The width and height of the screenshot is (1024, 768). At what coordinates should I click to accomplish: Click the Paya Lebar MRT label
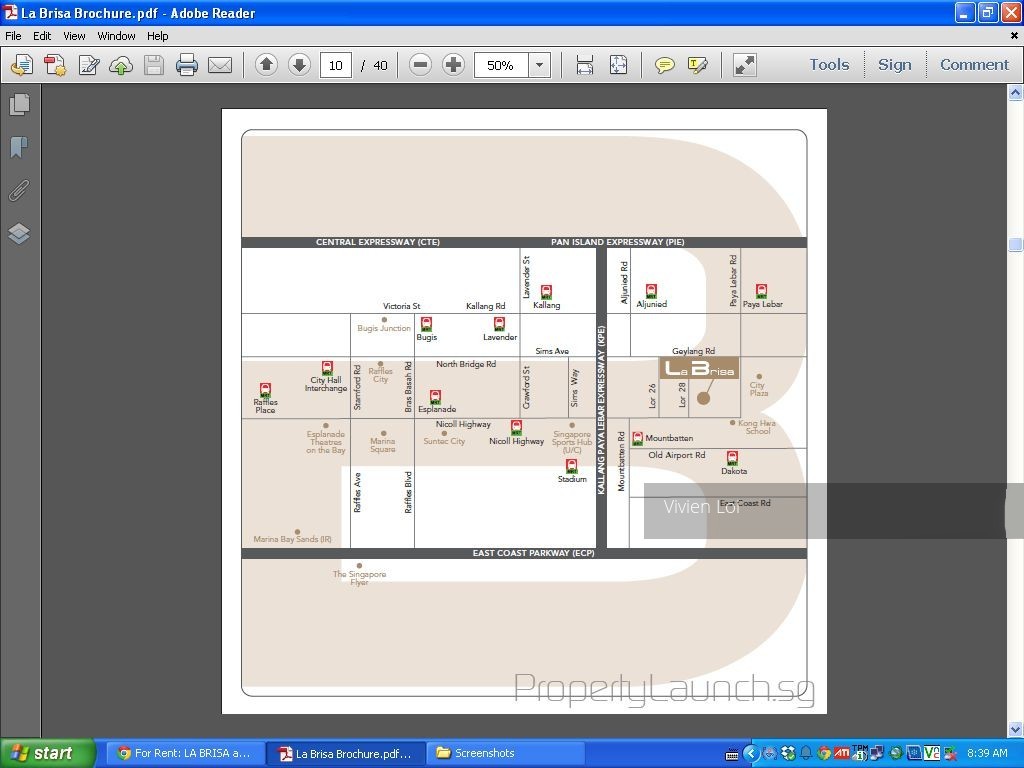tap(762, 304)
